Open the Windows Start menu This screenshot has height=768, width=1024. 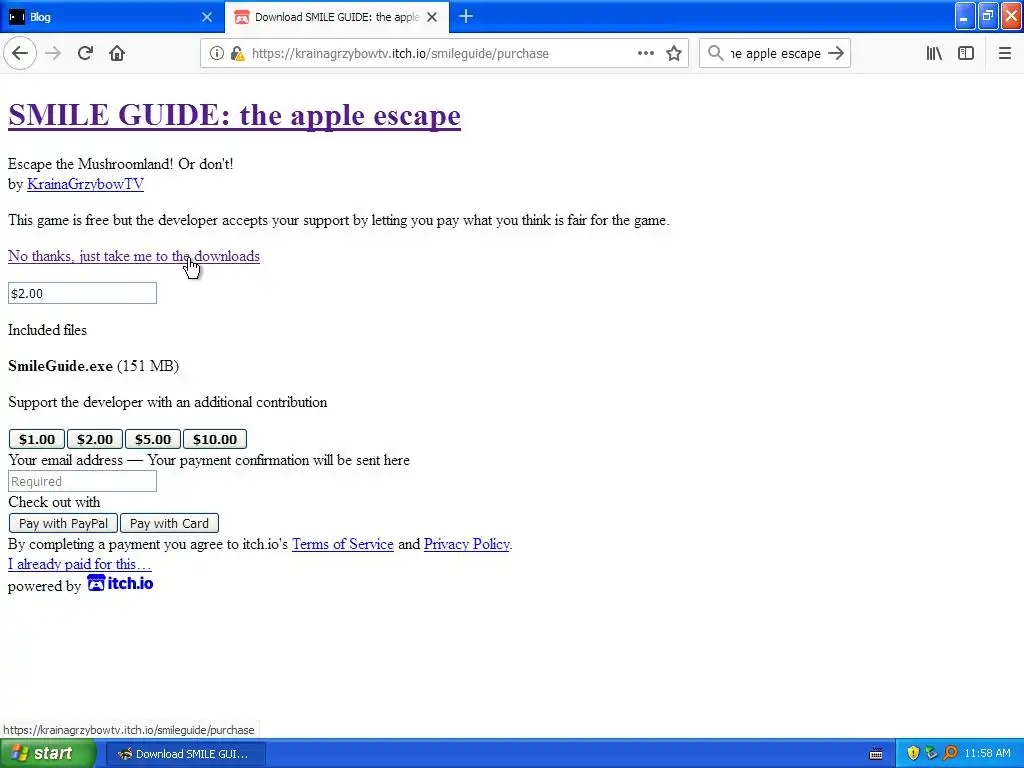(47, 754)
